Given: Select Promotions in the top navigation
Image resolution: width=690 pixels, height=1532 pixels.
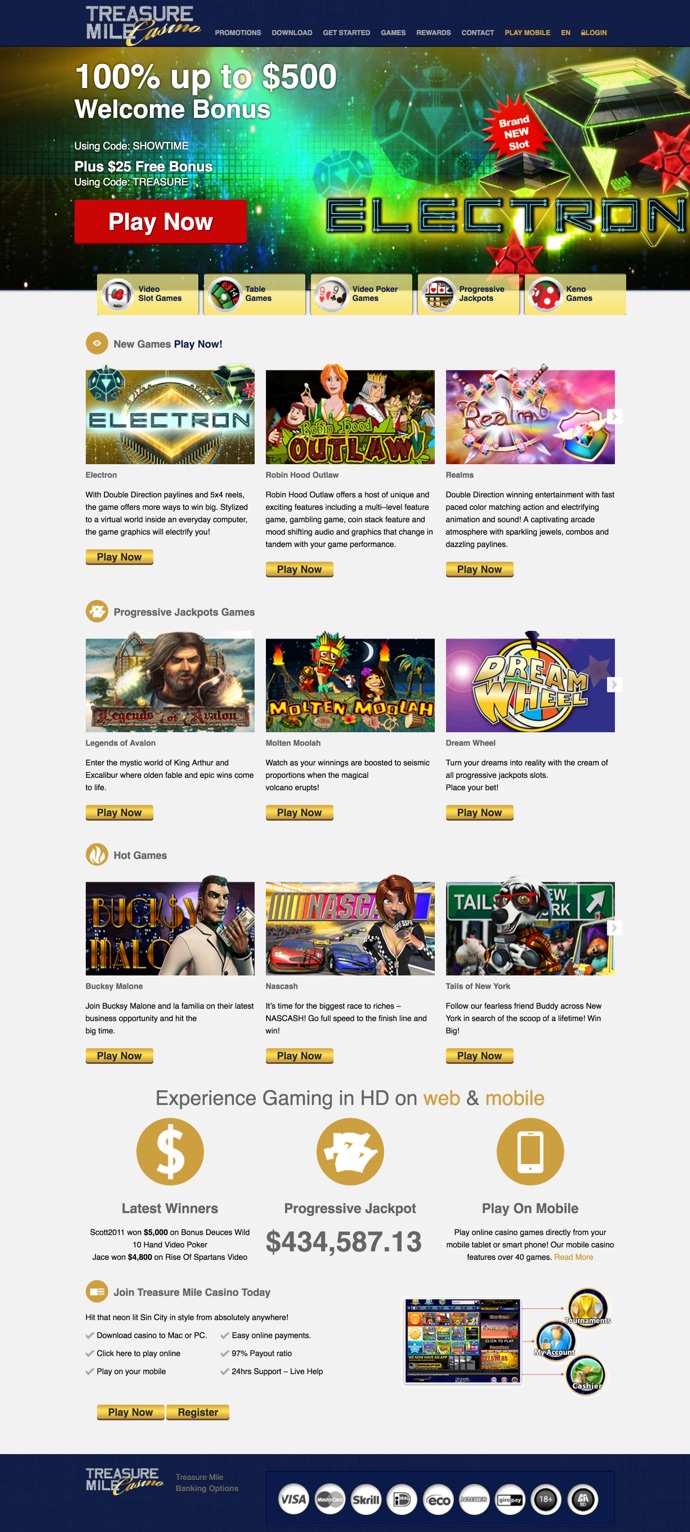Looking at the screenshot, I should click(x=238, y=33).
